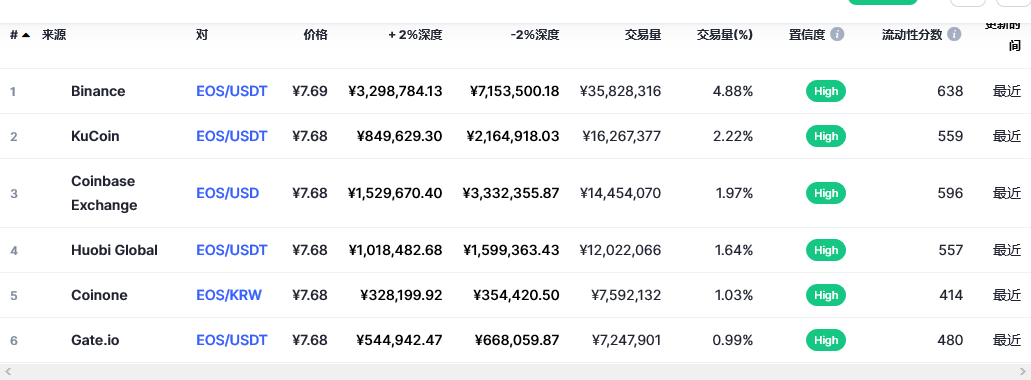Open Binance EOS/USDT pair link
This screenshot has width=1031, height=380.
(231, 91)
